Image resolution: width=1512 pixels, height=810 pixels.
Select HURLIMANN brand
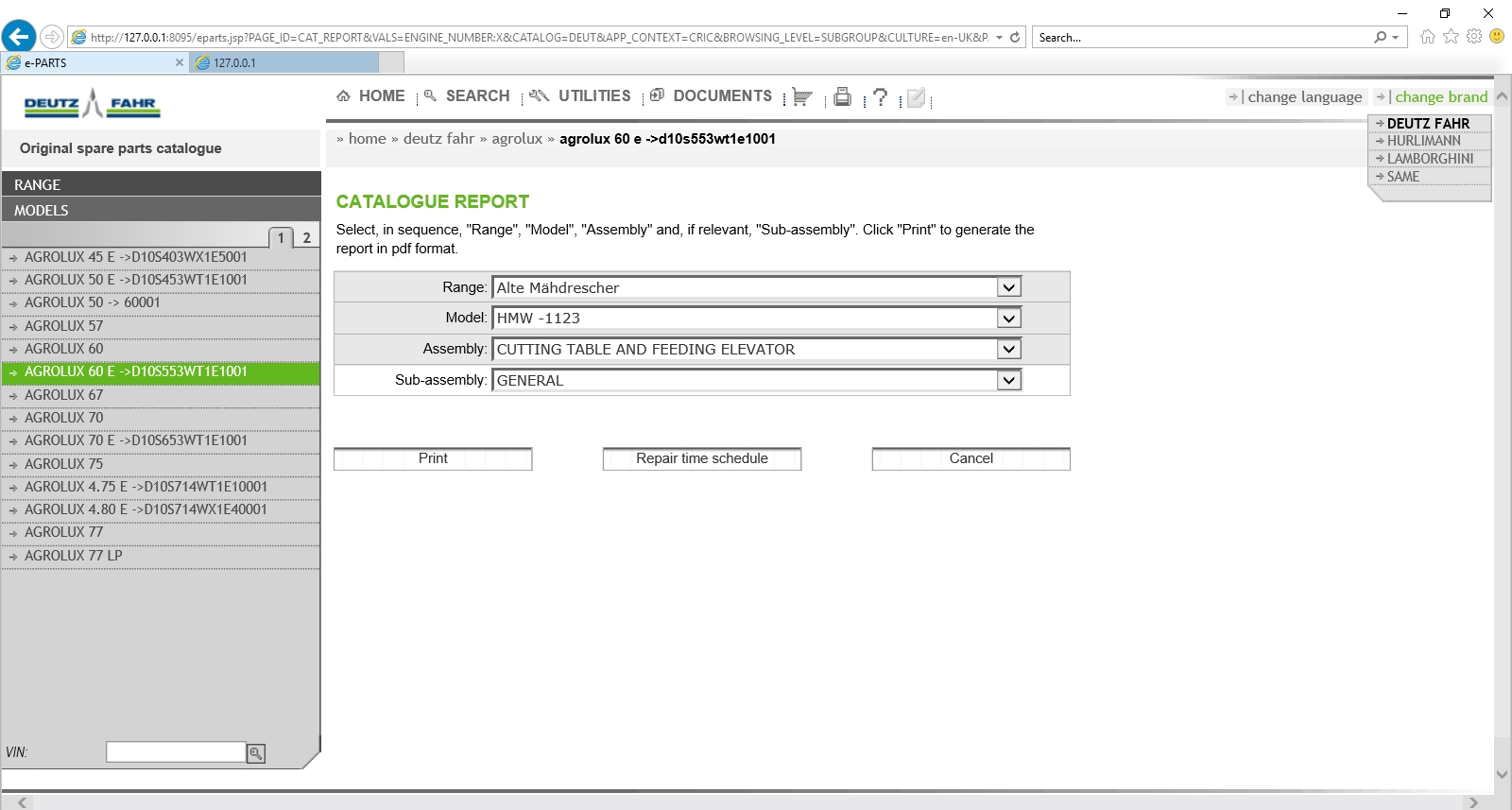point(1423,141)
